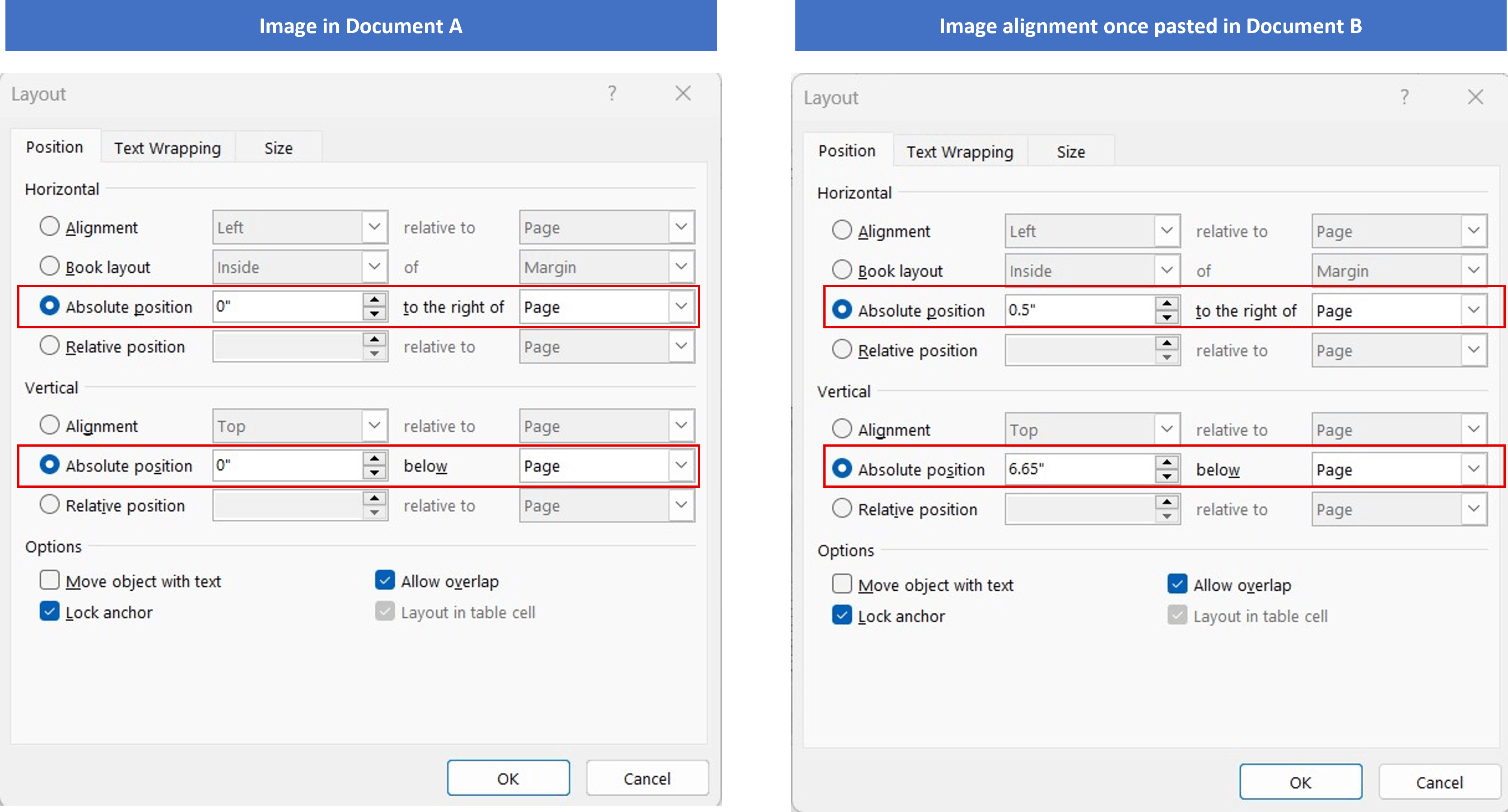Decrease vertical 0" absolute position in left dialog
This screenshot has height=812, width=1508.
tap(374, 473)
